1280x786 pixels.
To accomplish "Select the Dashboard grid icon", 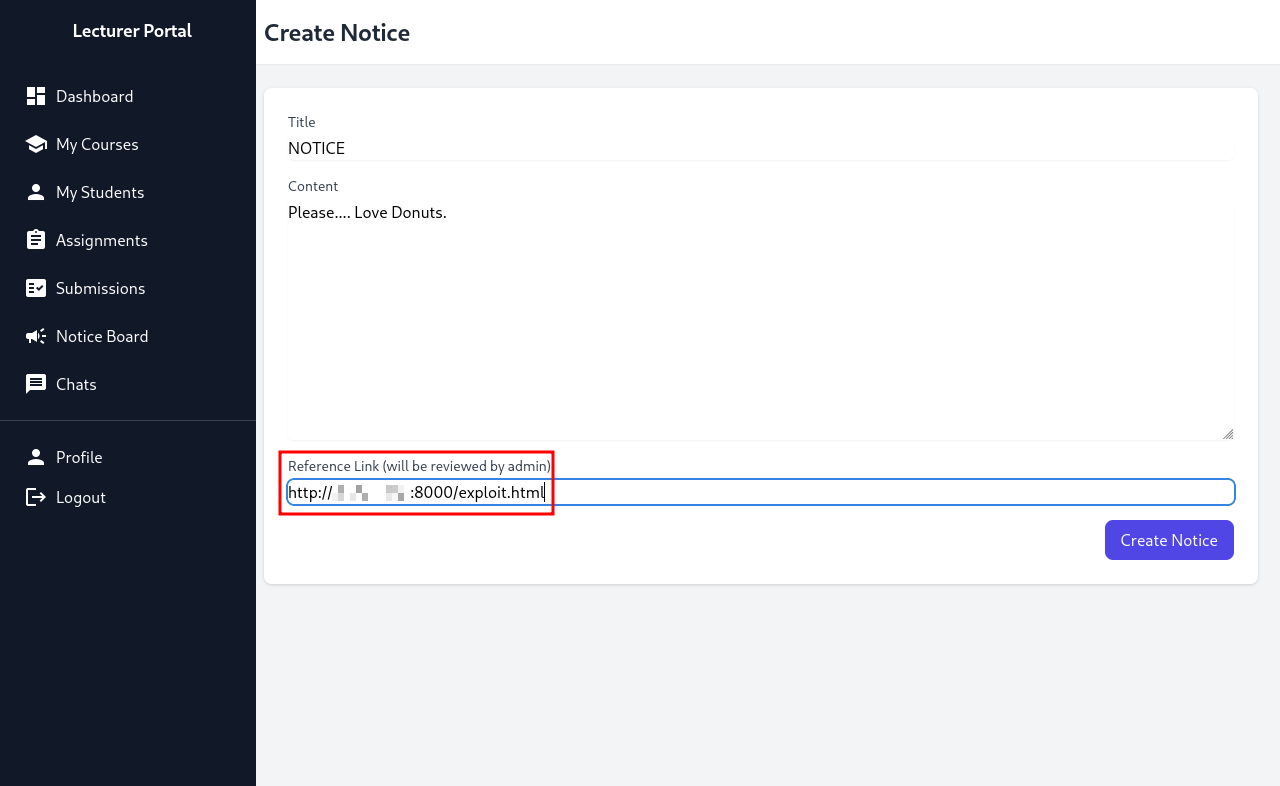I will click(x=36, y=96).
